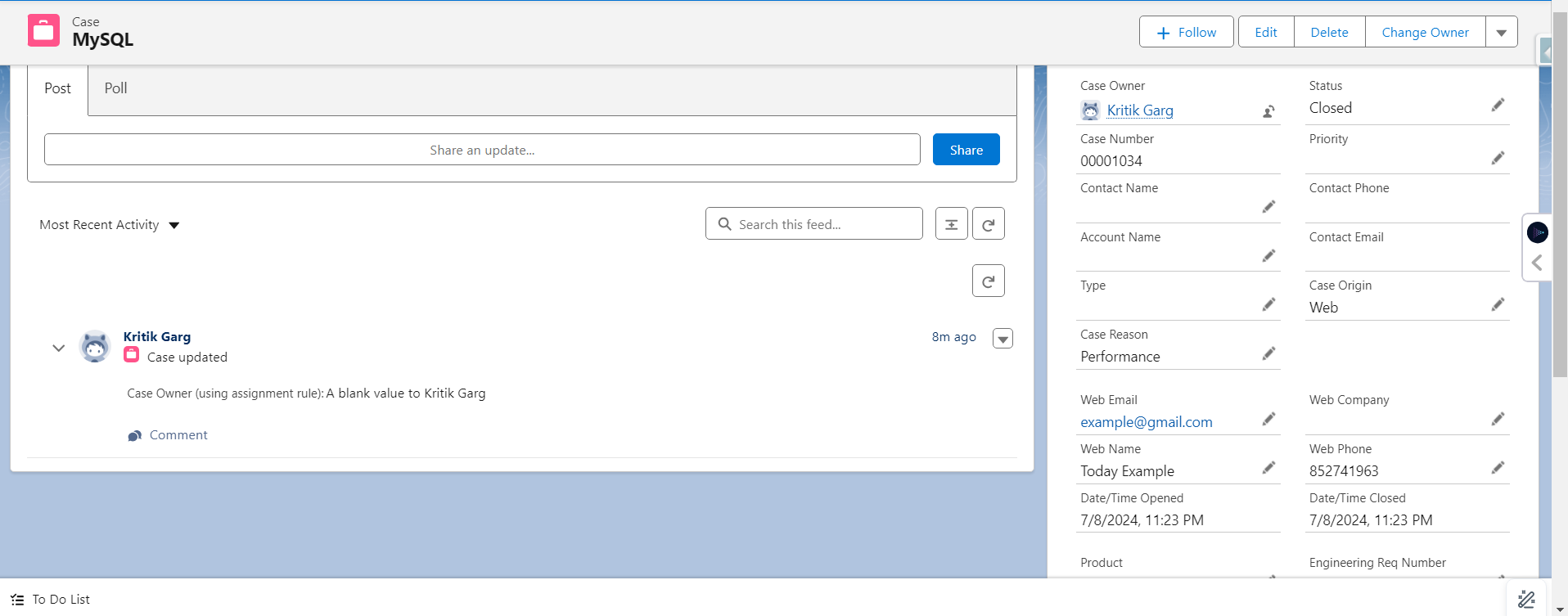1568x616 pixels.
Task: Edit Web Name pencil icon
Action: [x=1268, y=468]
